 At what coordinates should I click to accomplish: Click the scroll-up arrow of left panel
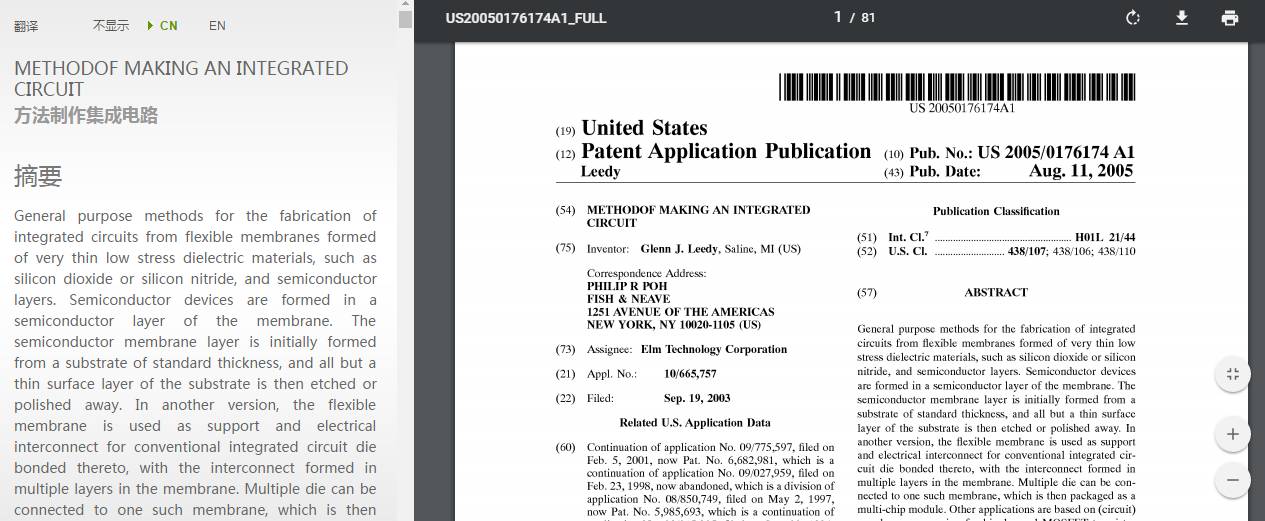coord(405,5)
